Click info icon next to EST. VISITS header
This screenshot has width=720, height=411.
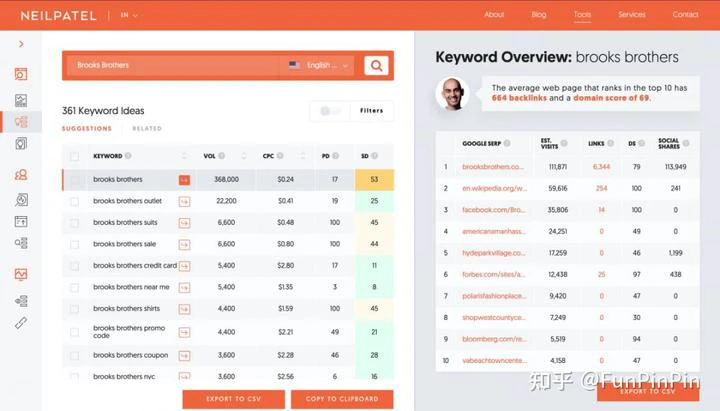(564, 143)
